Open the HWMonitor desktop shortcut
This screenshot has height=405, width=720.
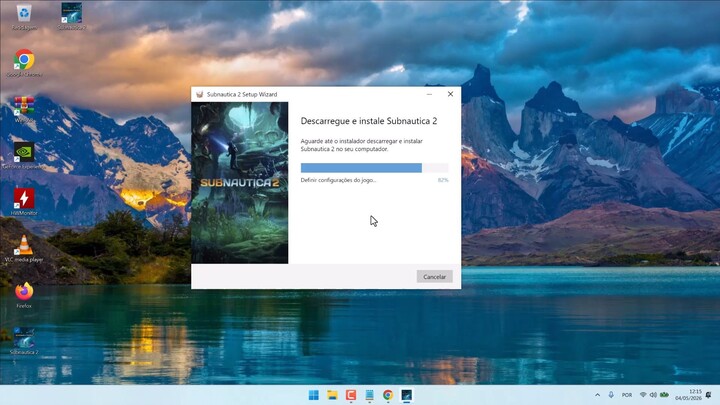24,202
